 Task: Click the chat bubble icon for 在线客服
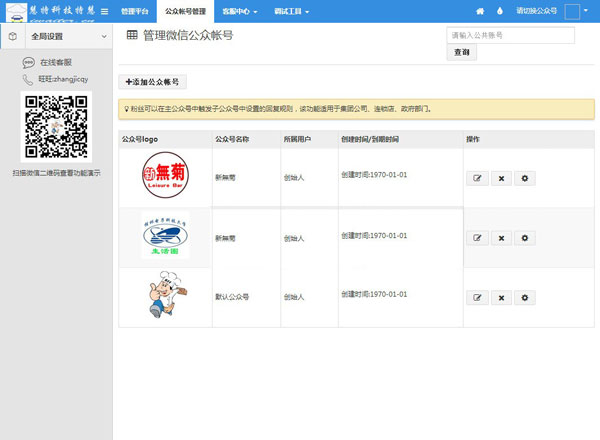29,62
